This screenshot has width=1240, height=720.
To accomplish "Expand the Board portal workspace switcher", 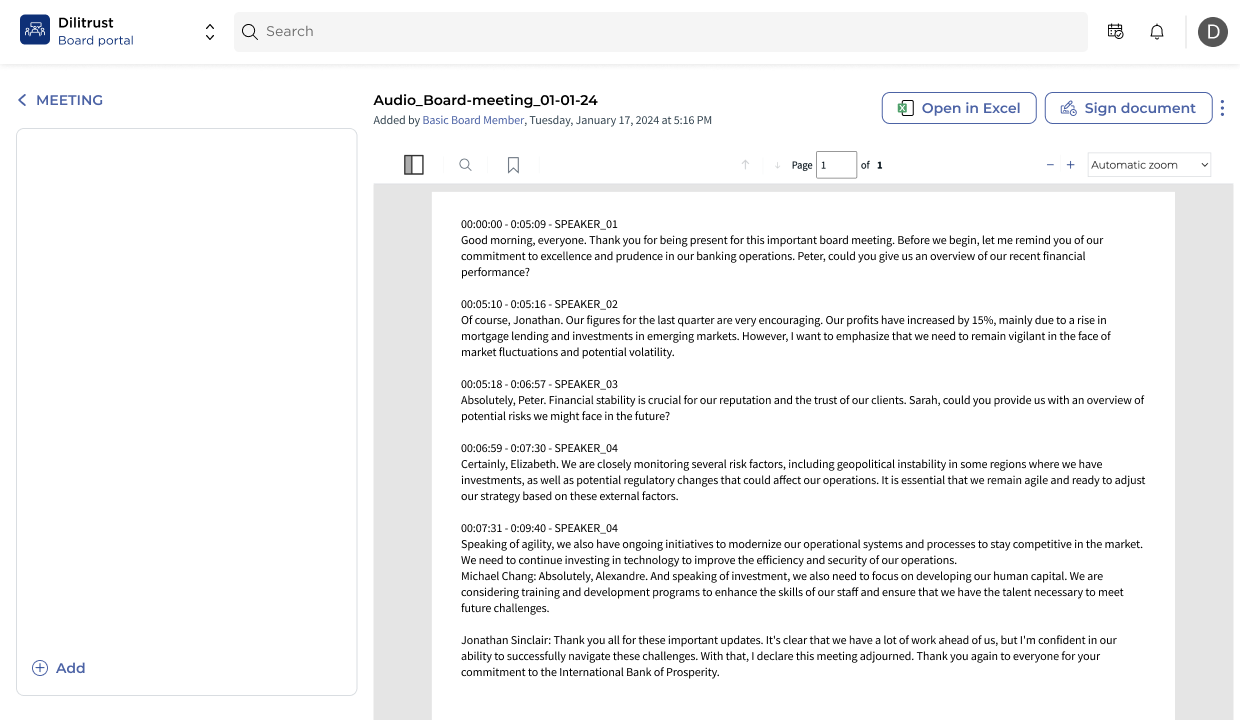I will pyautogui.click(x=210, y=32).
